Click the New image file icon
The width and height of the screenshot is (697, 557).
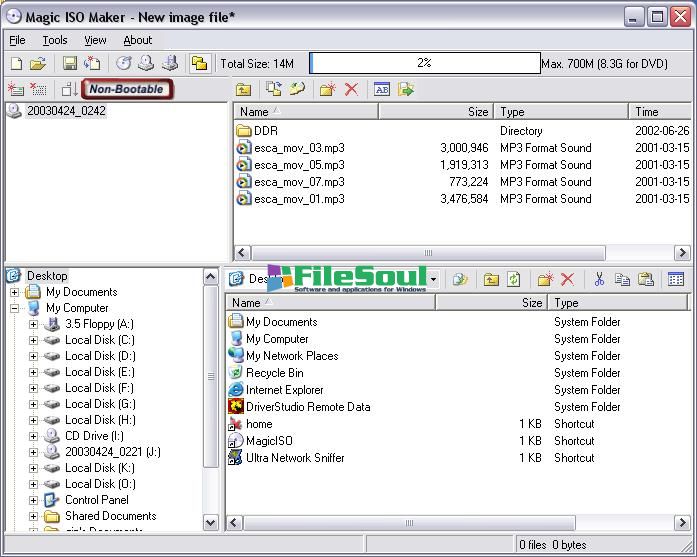17,64
